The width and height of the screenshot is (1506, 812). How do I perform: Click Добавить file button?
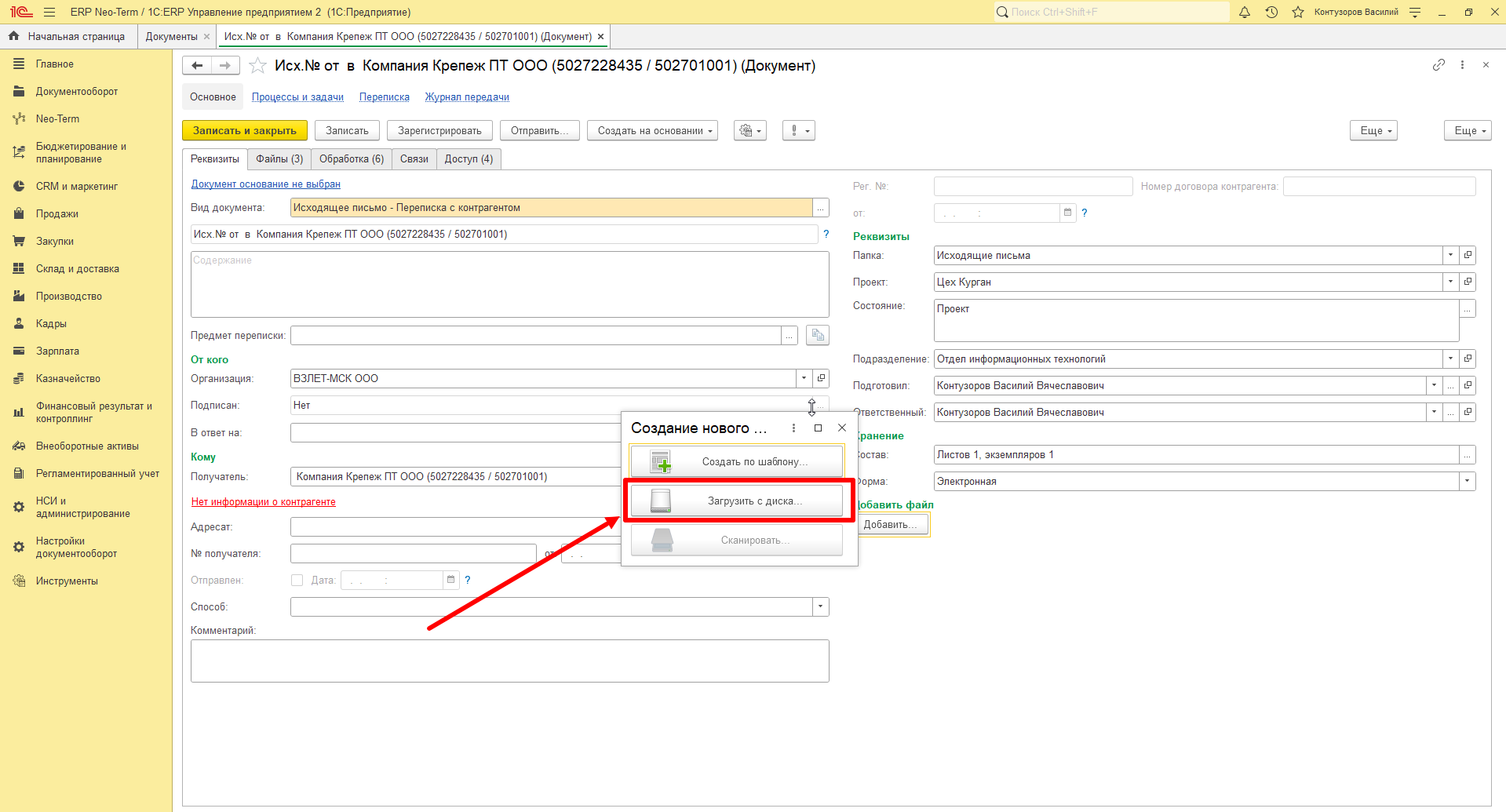point(891,525)
